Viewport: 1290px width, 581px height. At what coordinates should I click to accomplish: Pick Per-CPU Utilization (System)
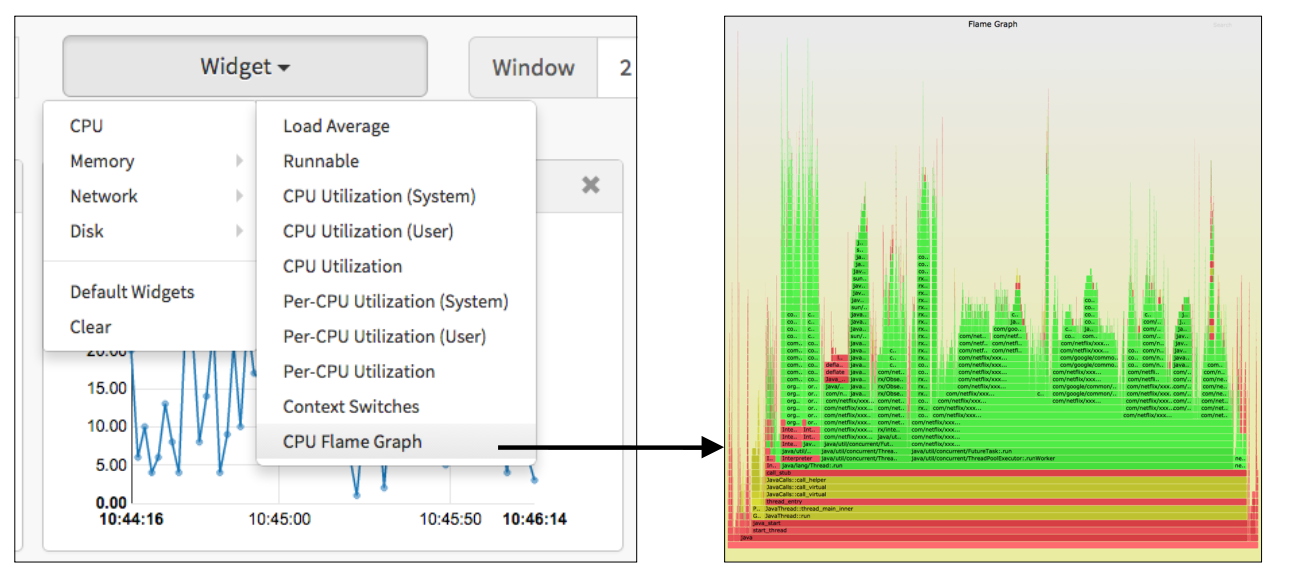(395, 301)
